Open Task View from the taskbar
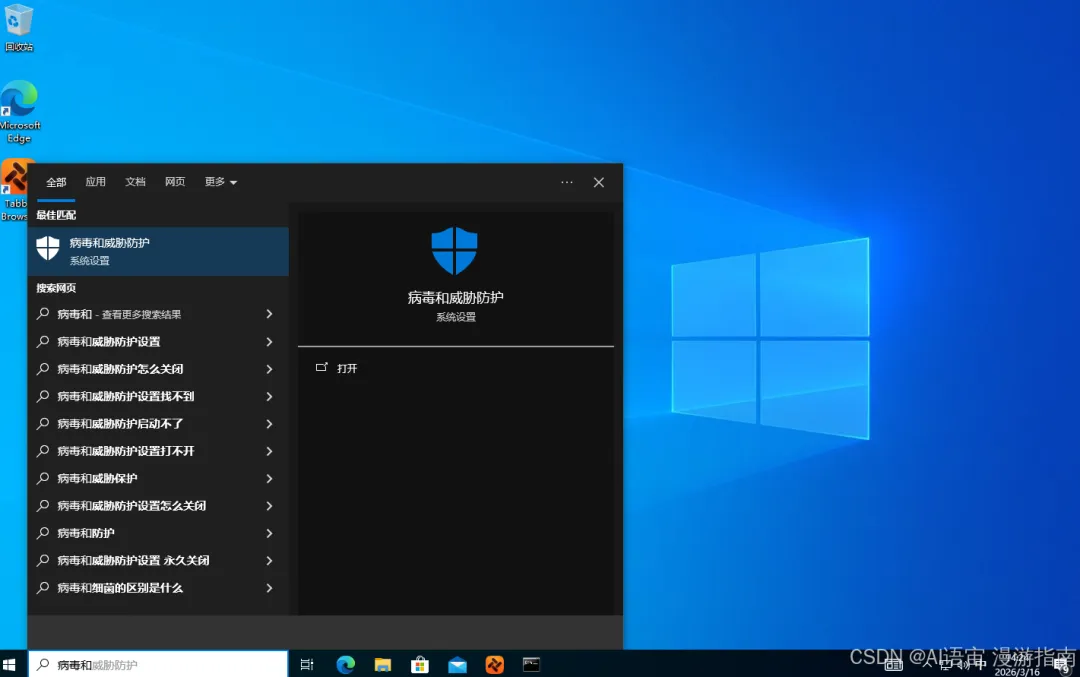The image size is (1080, 677). click(x=307, y=665)
